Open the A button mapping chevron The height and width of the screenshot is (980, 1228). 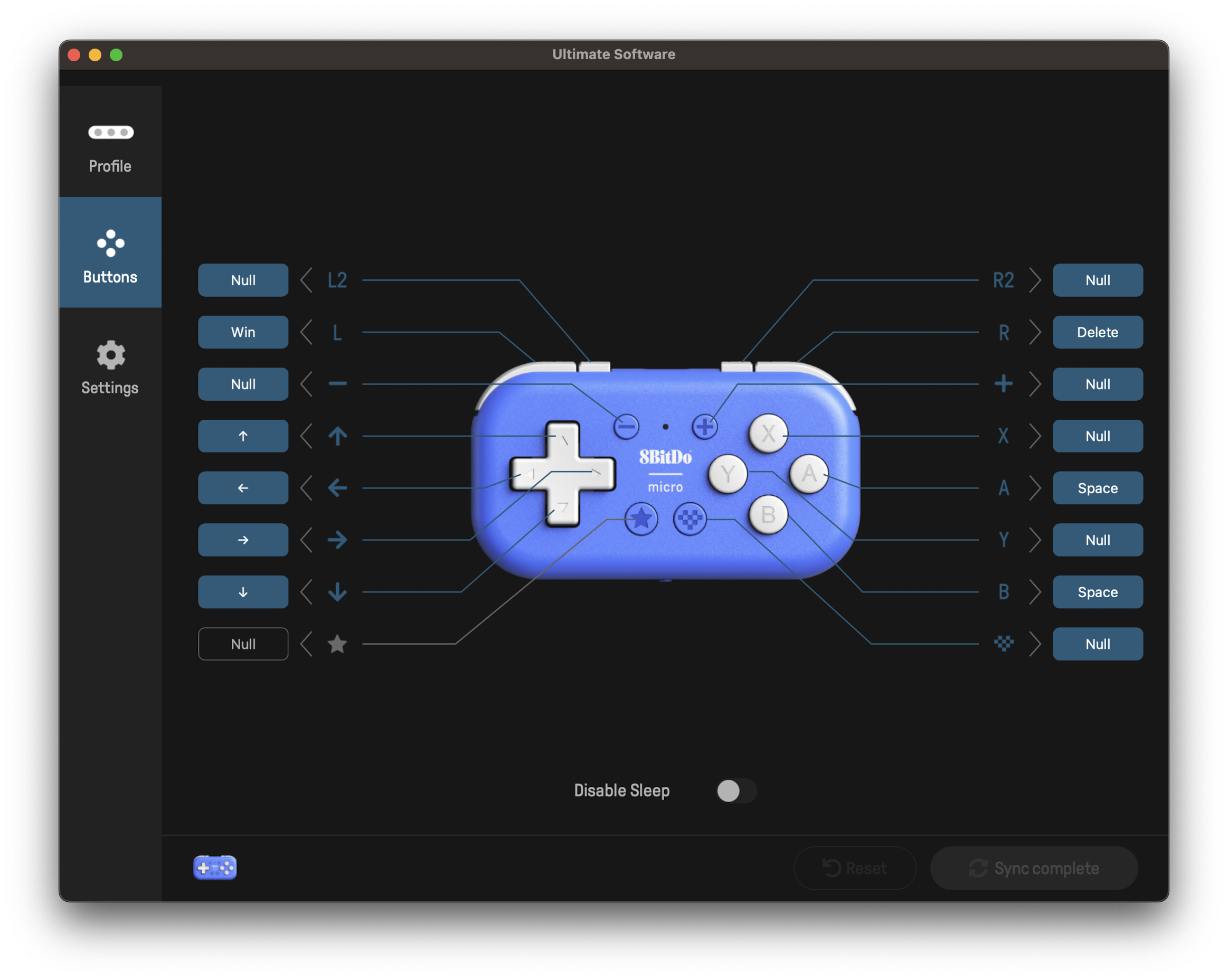(1036, 488)
